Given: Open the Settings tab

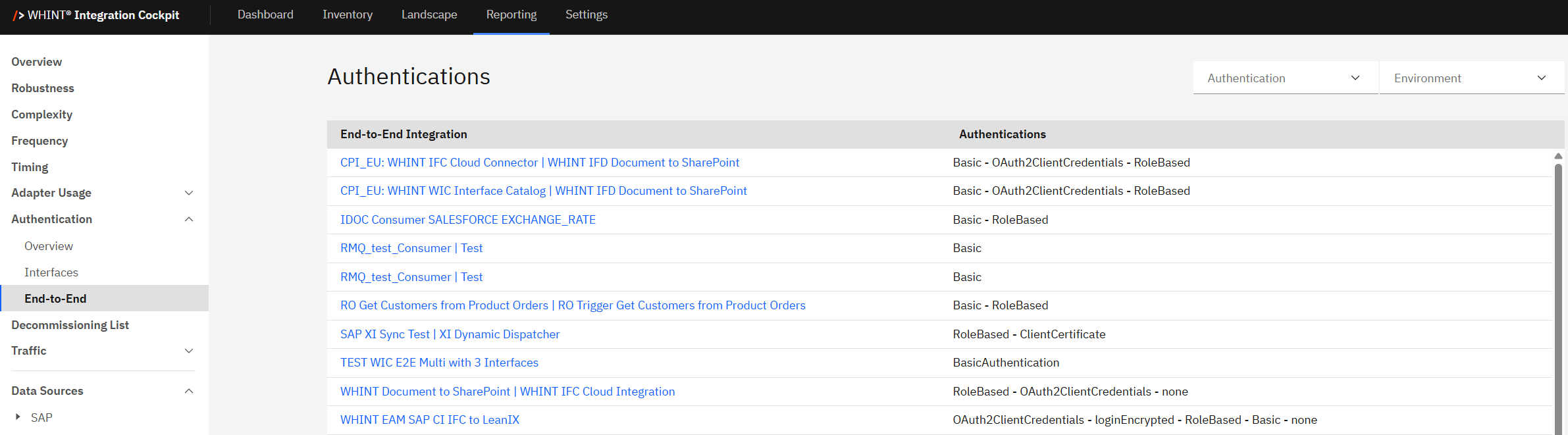Looking at the screenshot, I should (586, 14).
